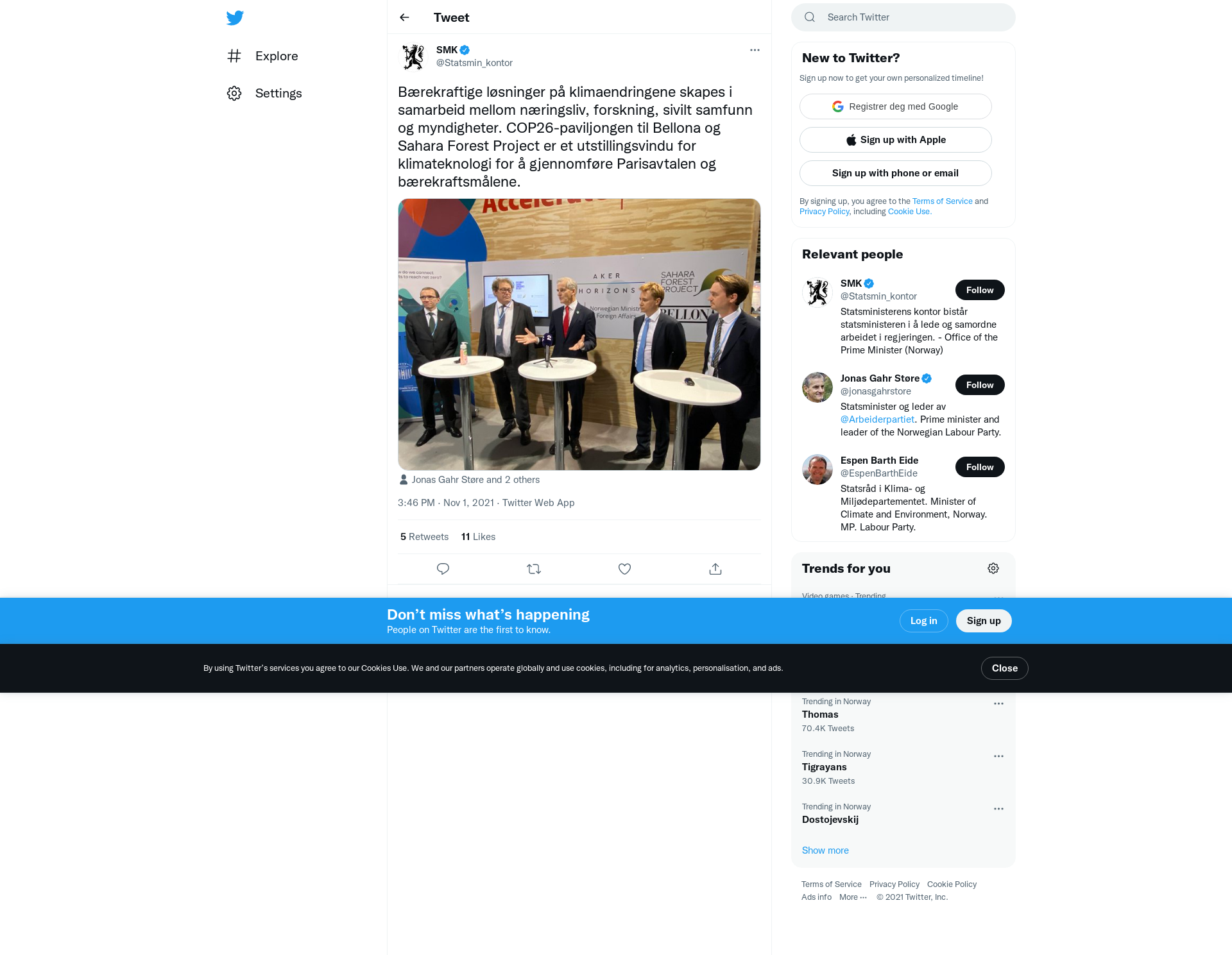Open Explore in the sidebar
This screenshot has width=1232, height=955.
tap(262, 56)
